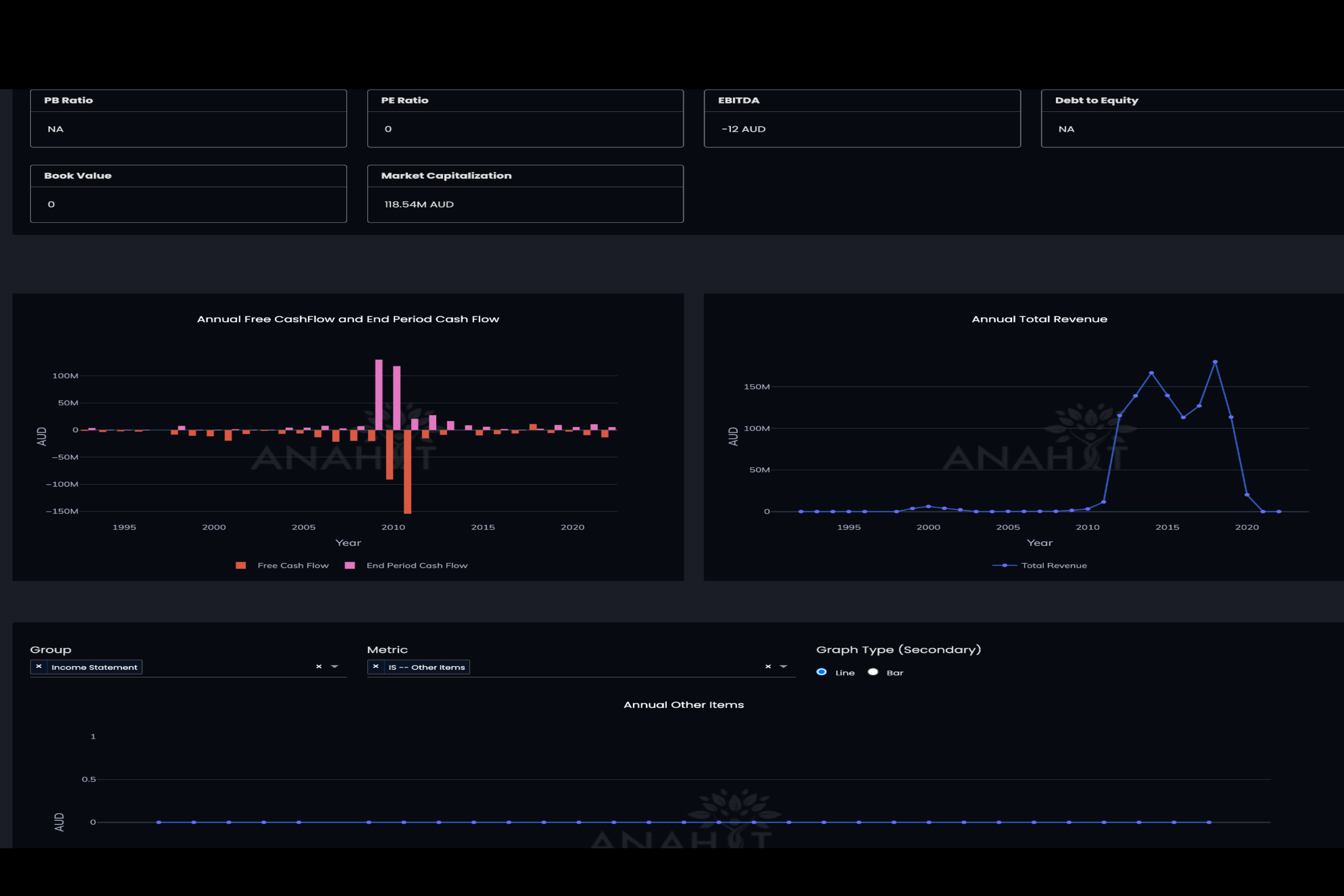Remove the IS -- Other Items metric tag
The height and width of the screenshot is (896, 1344).
click(376, 666)
